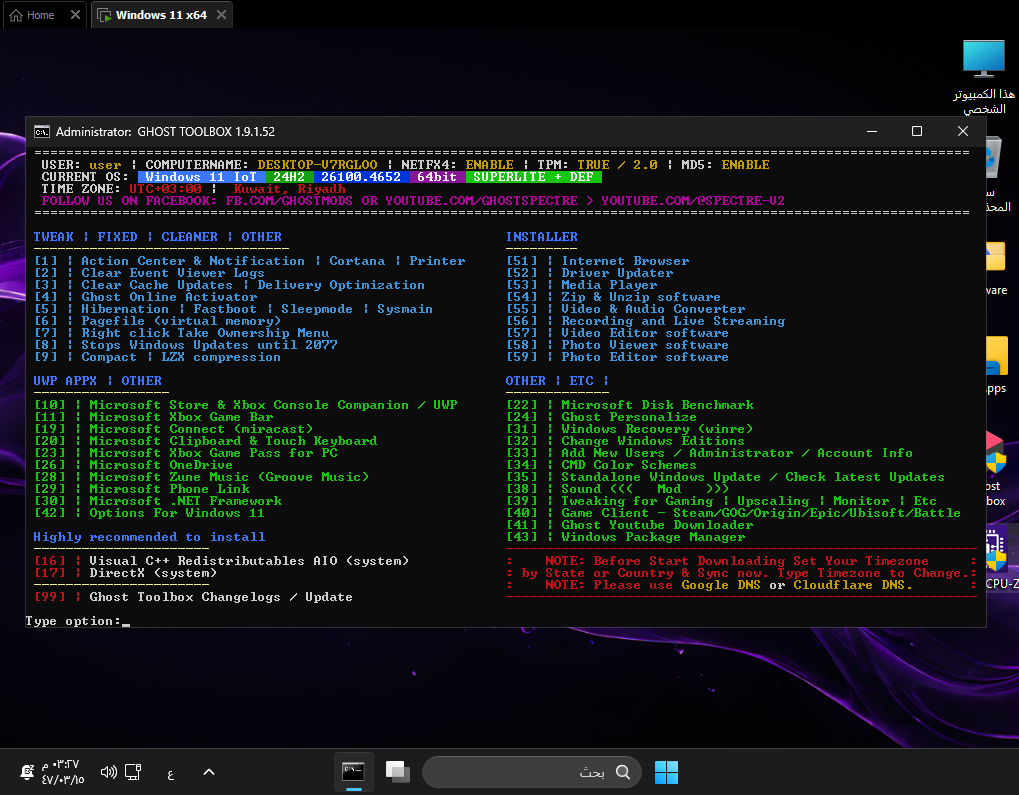Click the computer name 'DESKTOP-V7RGLOO'

317,165
